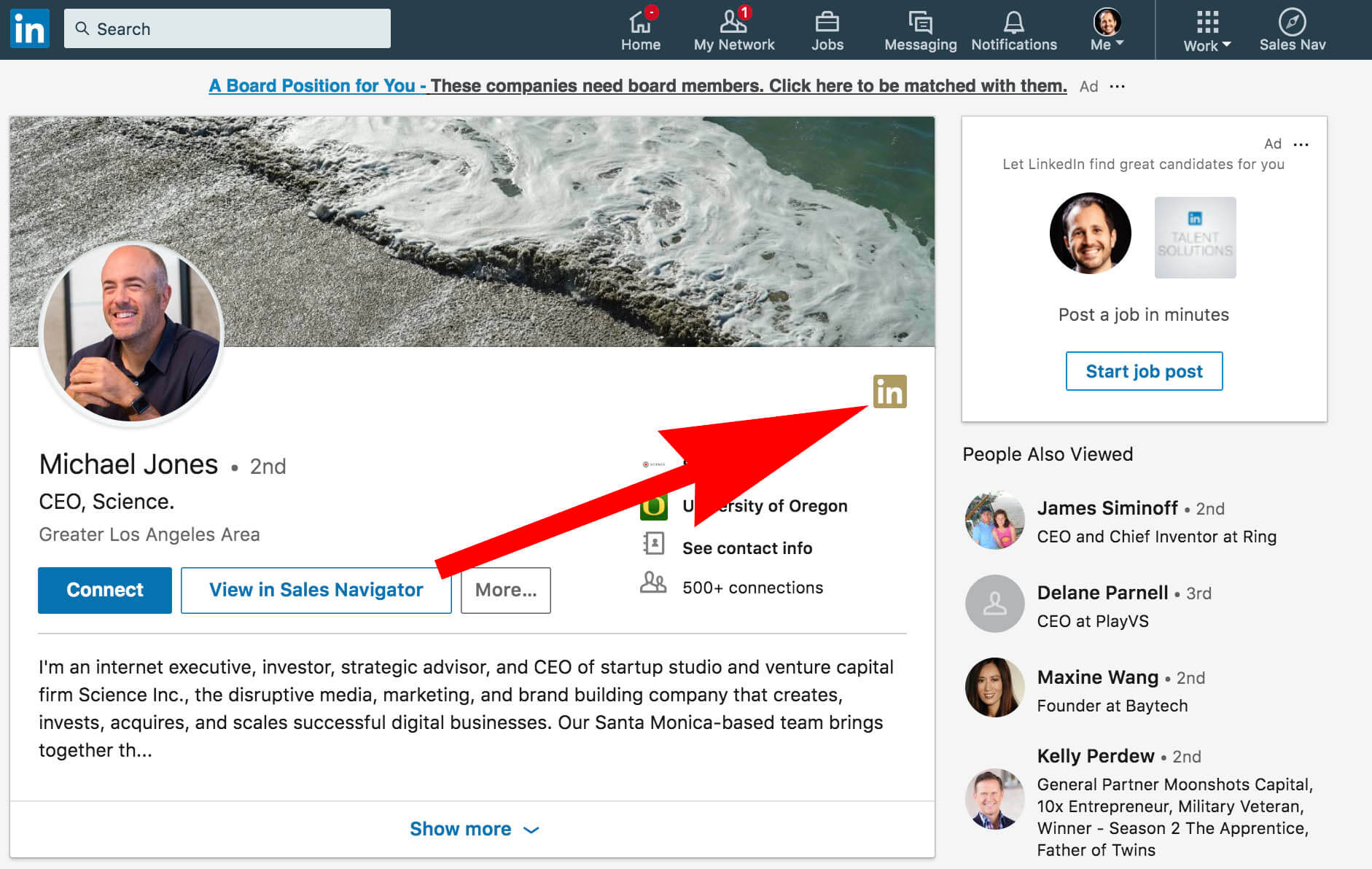1372x869 pixels.
Task: Click 'CEO at PlayVS' text
Action: click(x=1093, y=621)
